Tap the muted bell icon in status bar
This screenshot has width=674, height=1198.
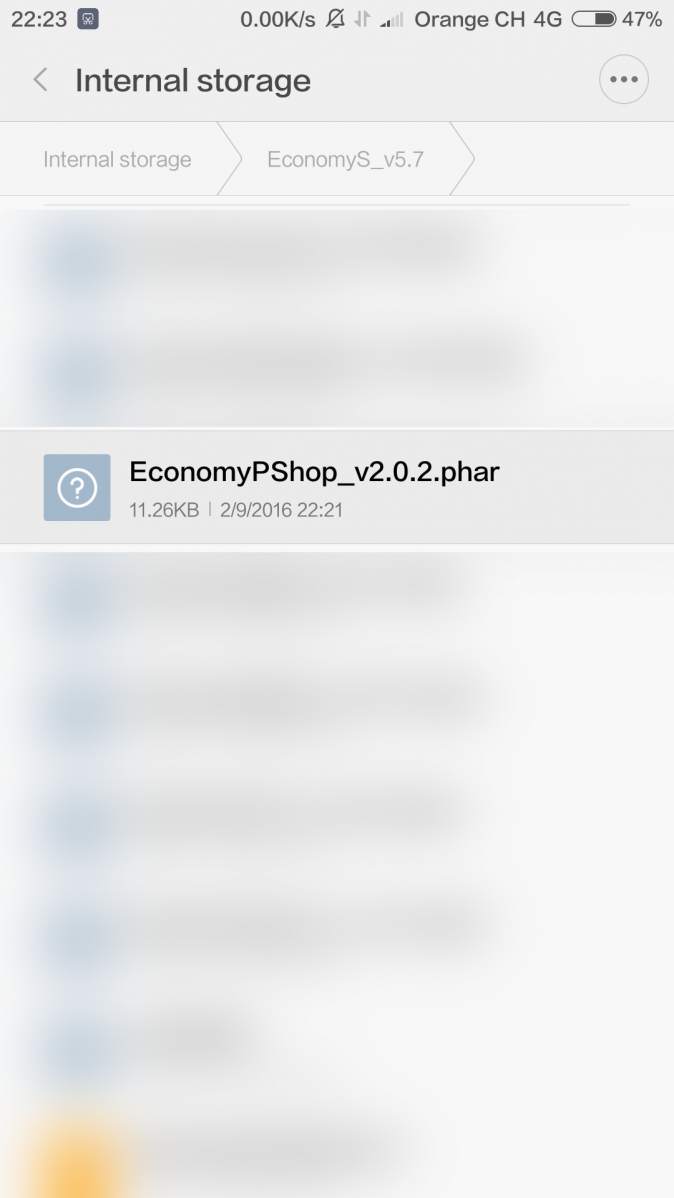click(335, 19)
